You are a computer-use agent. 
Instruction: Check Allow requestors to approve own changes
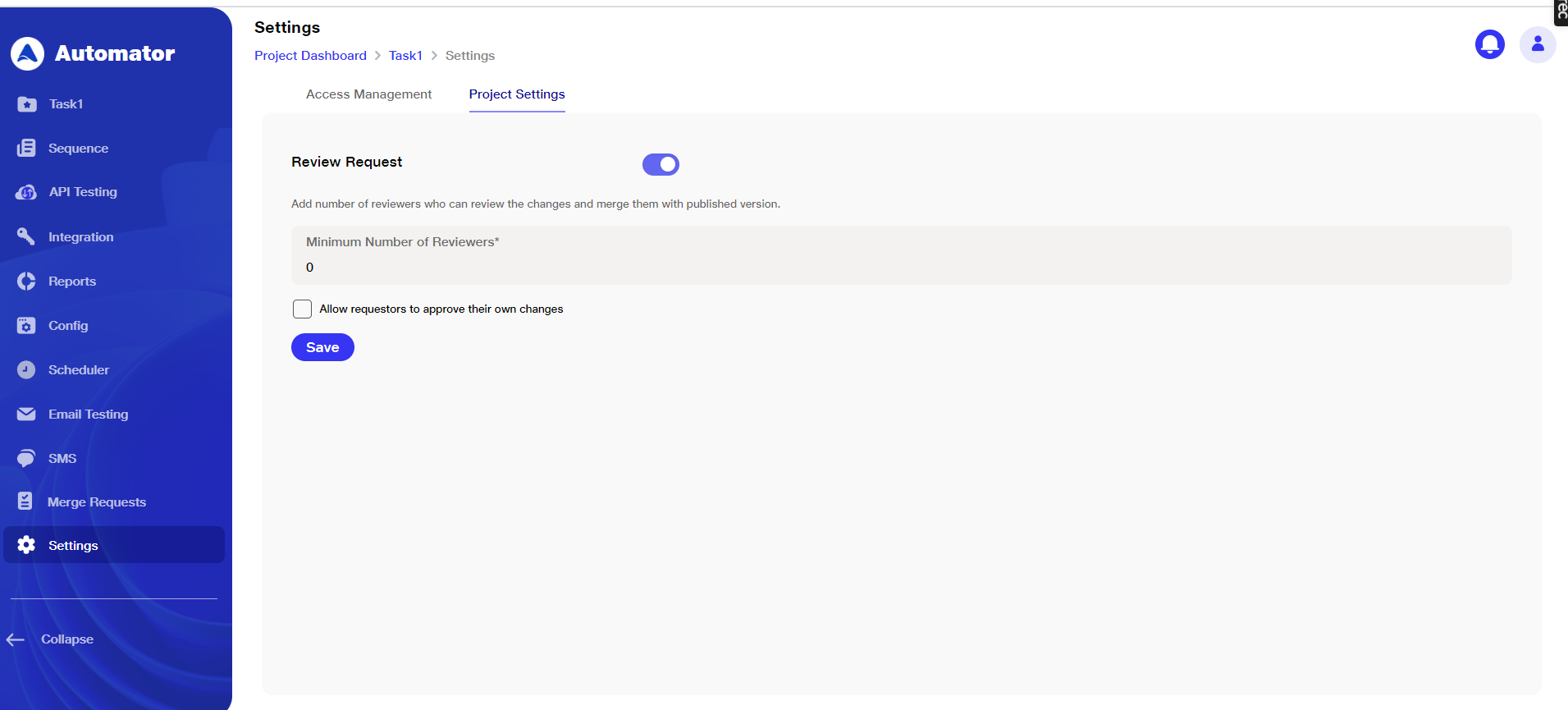point(302,309)
